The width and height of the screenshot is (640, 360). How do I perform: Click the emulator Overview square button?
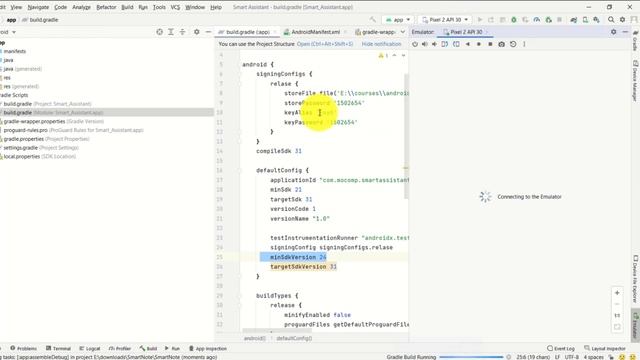click(490, 44)
